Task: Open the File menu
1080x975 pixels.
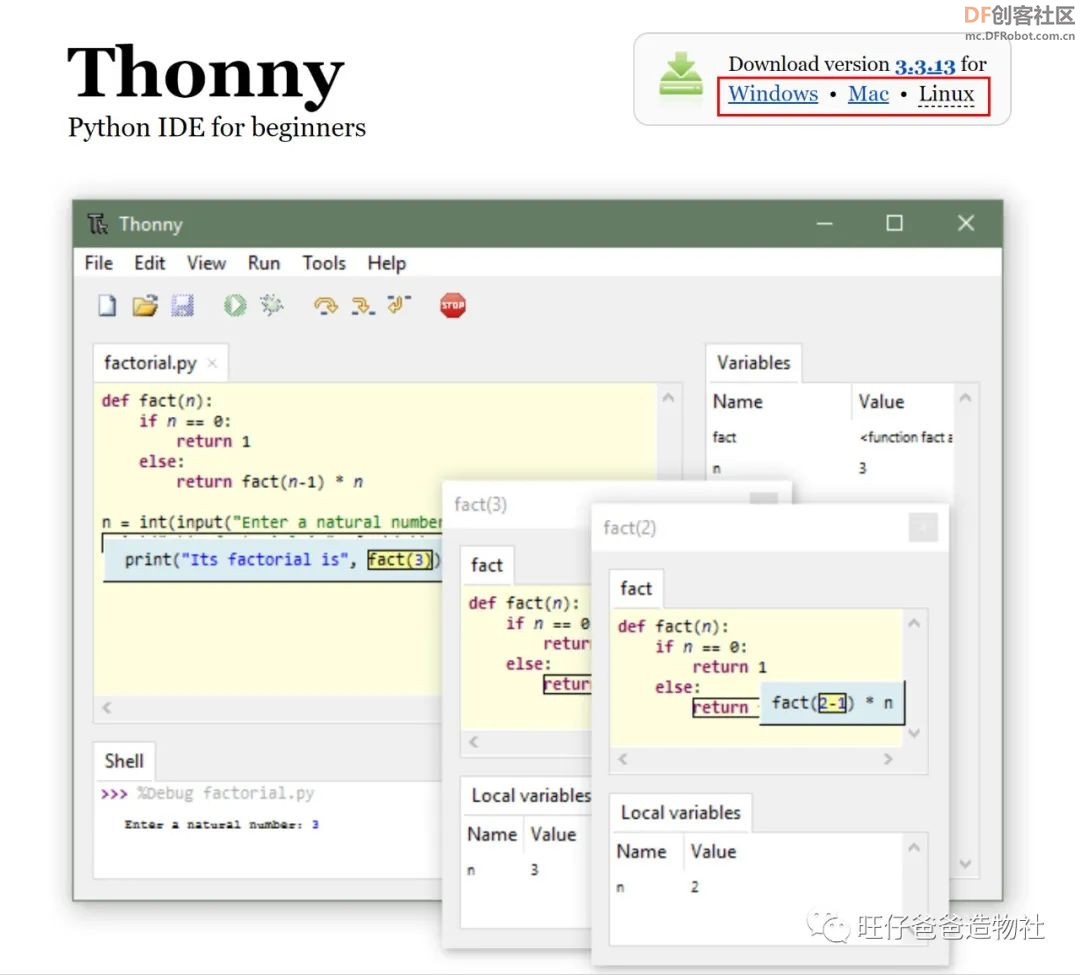Action: click(98, 263)
